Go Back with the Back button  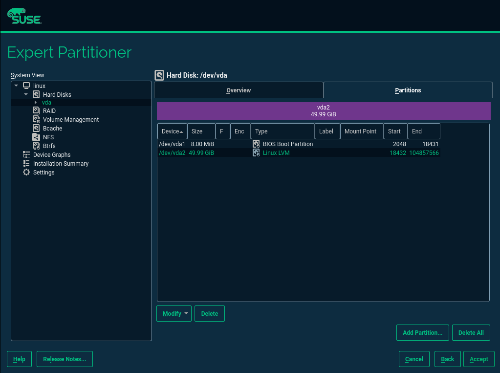tap(447, 359)
